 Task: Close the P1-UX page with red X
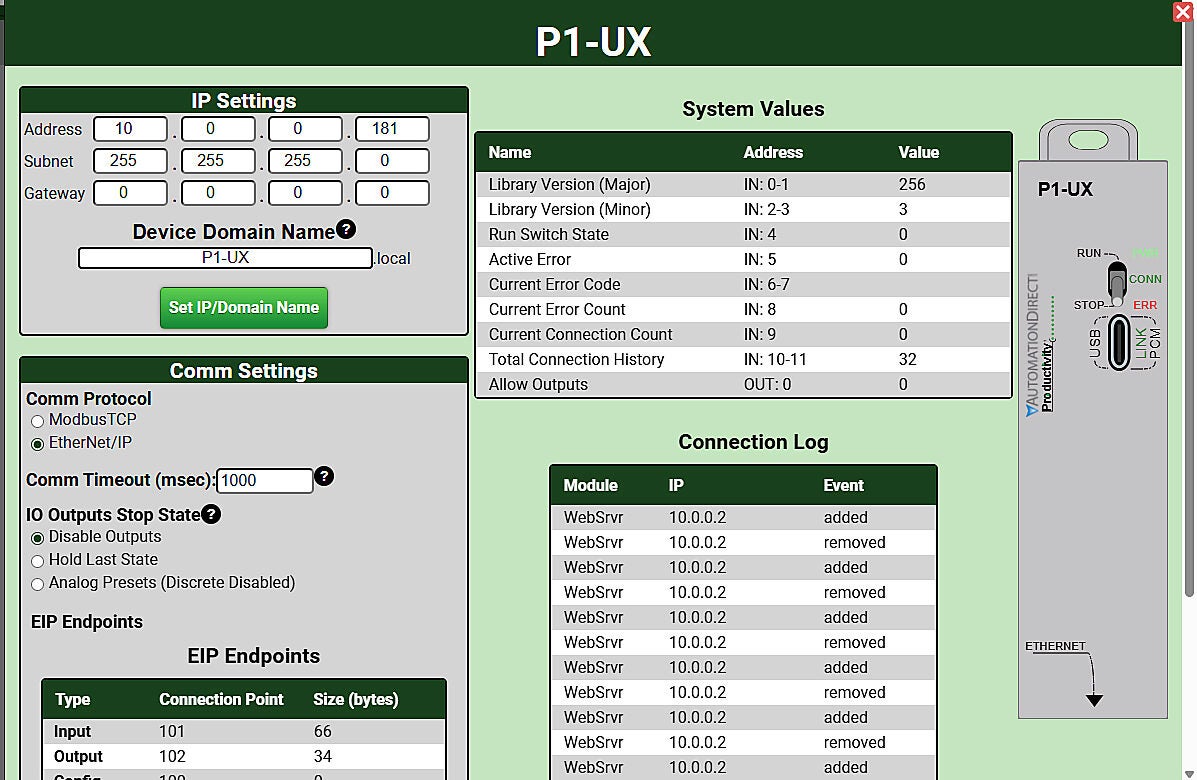[1183, 12]
